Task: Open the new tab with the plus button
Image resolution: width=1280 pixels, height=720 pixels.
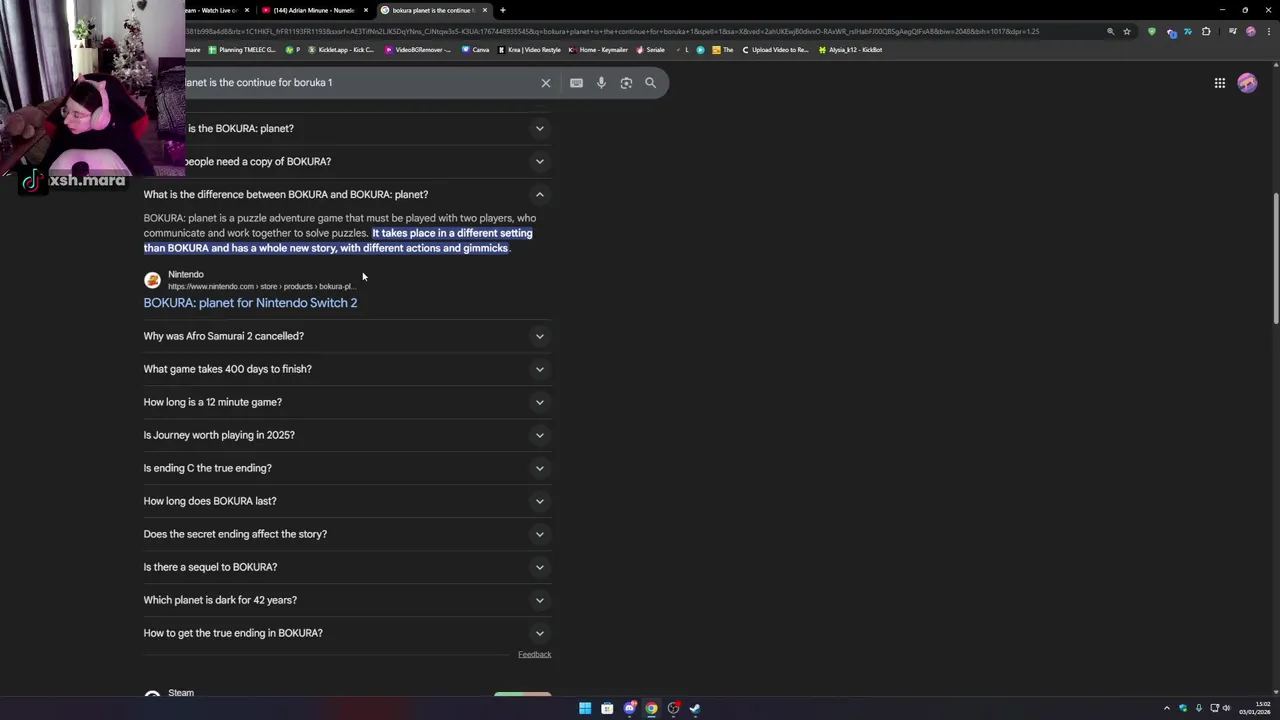Action: tap(503, 10)
